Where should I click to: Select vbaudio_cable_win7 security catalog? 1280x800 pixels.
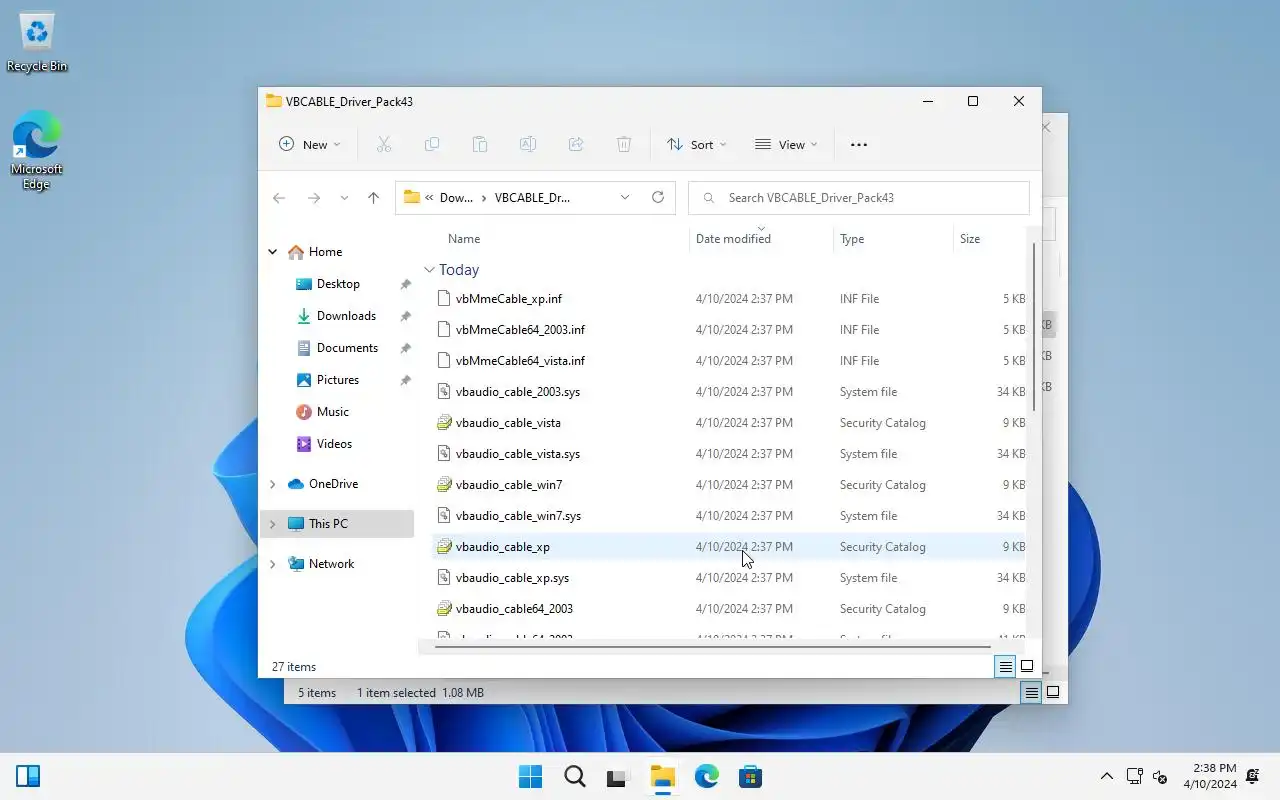point(730,485)
